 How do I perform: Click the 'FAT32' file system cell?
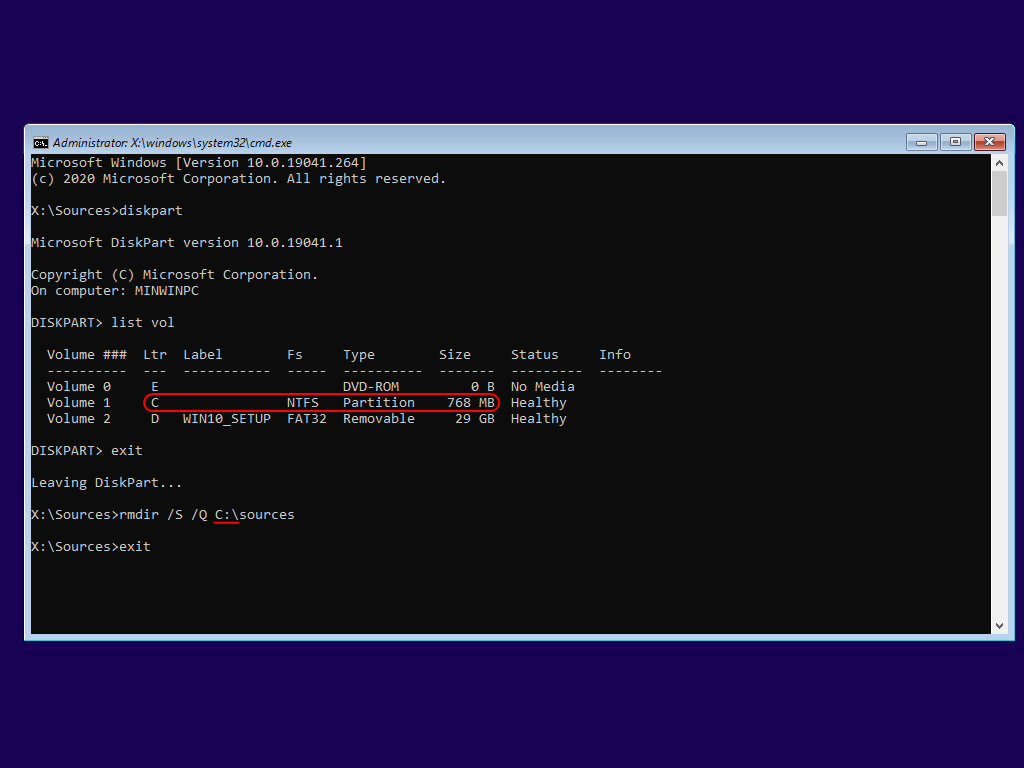[306, 419]
